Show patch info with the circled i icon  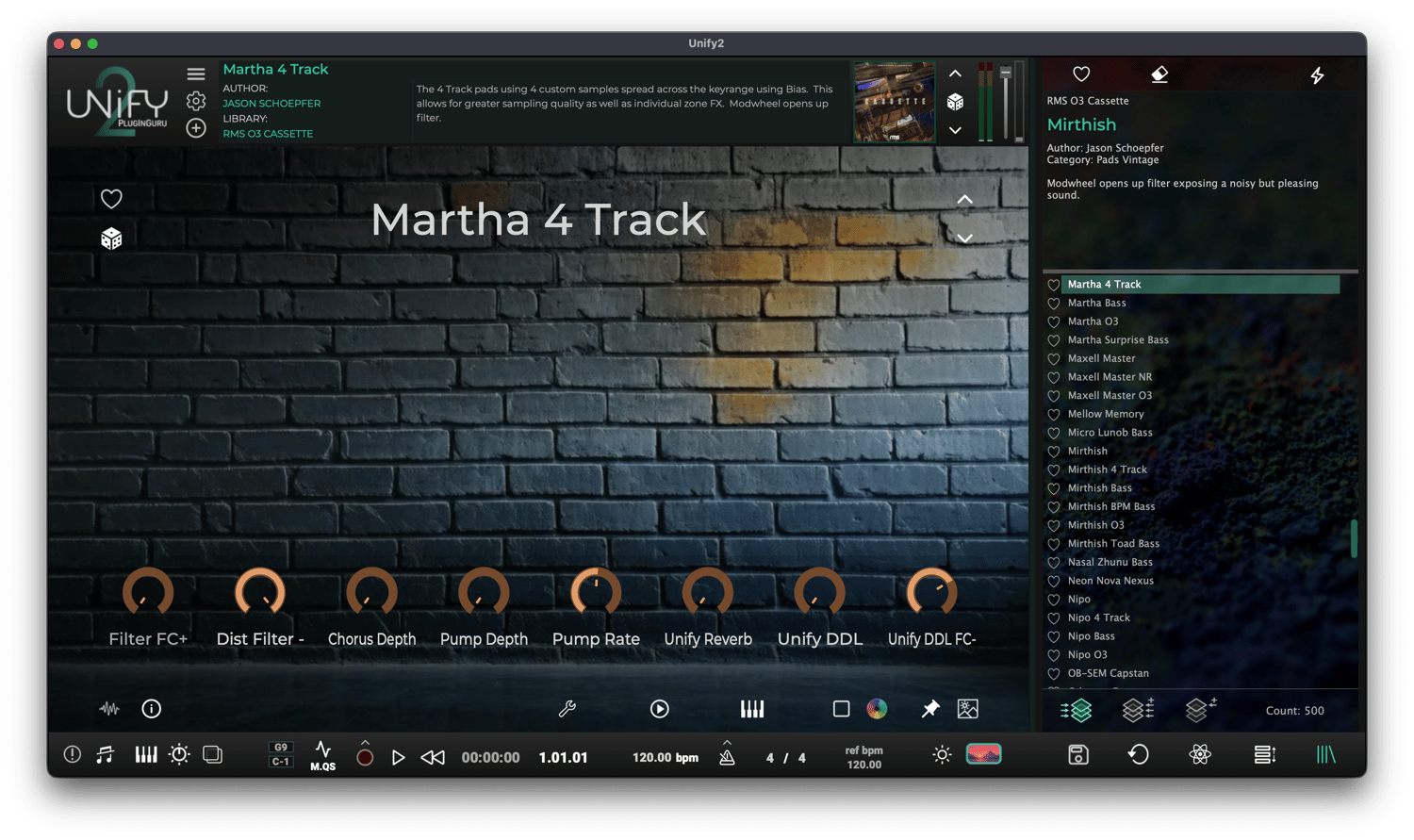(151, 709)
